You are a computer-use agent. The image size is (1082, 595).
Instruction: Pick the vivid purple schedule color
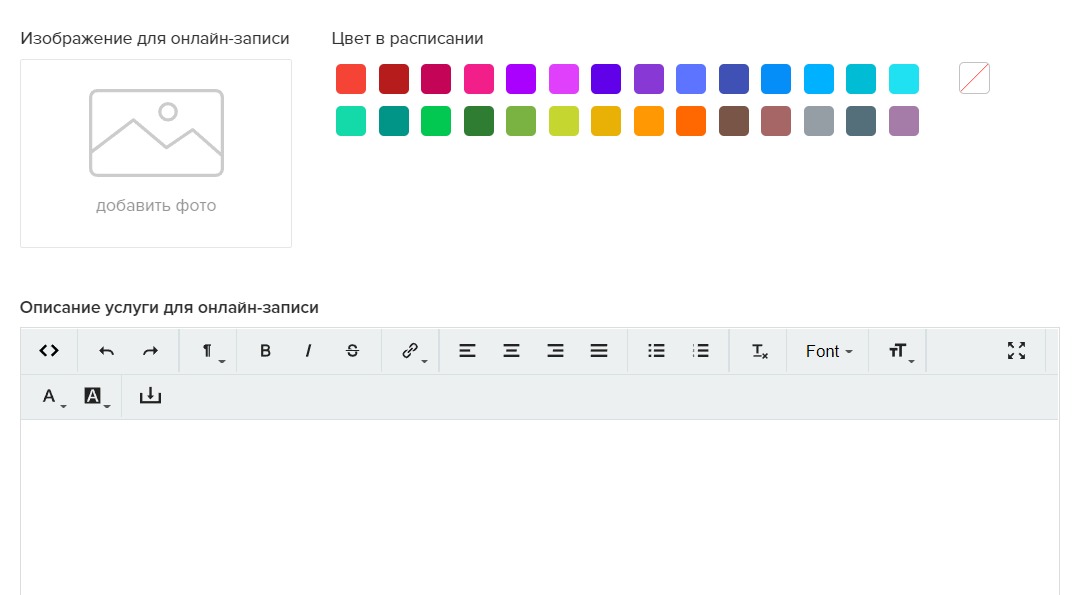pos(521,79)
